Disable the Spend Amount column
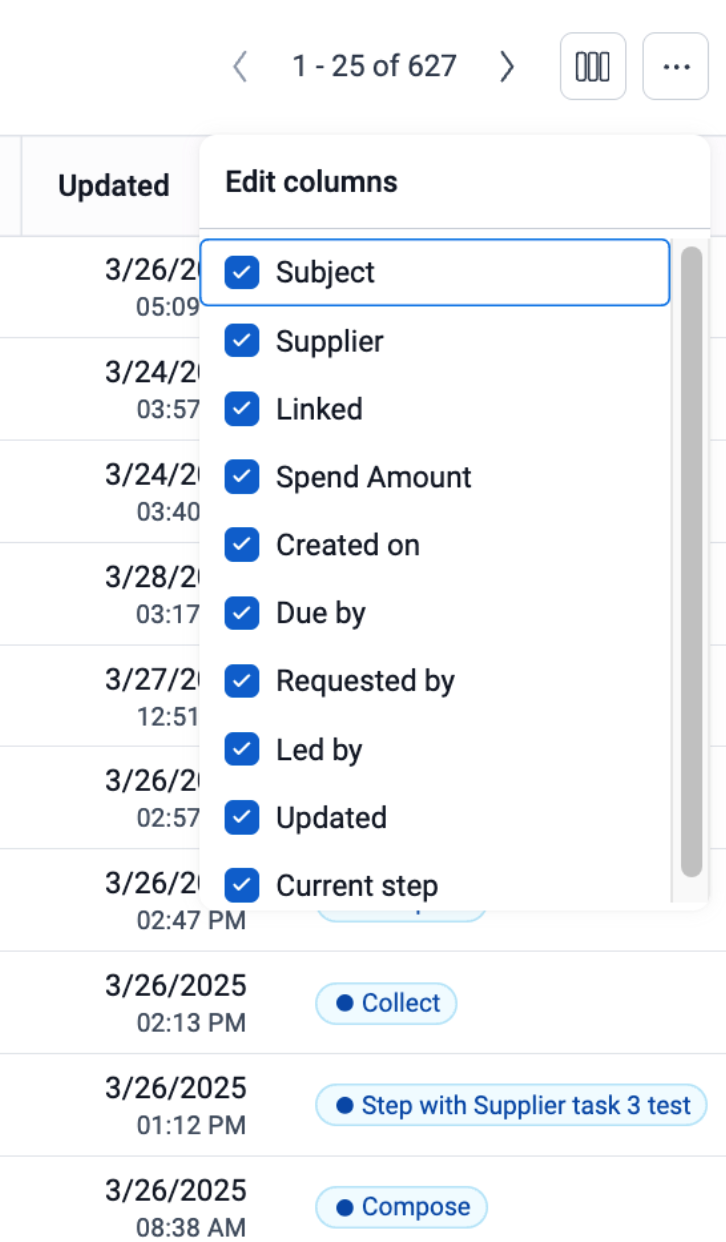Viewport: 726px width, 1242px height. pos(242,477)
